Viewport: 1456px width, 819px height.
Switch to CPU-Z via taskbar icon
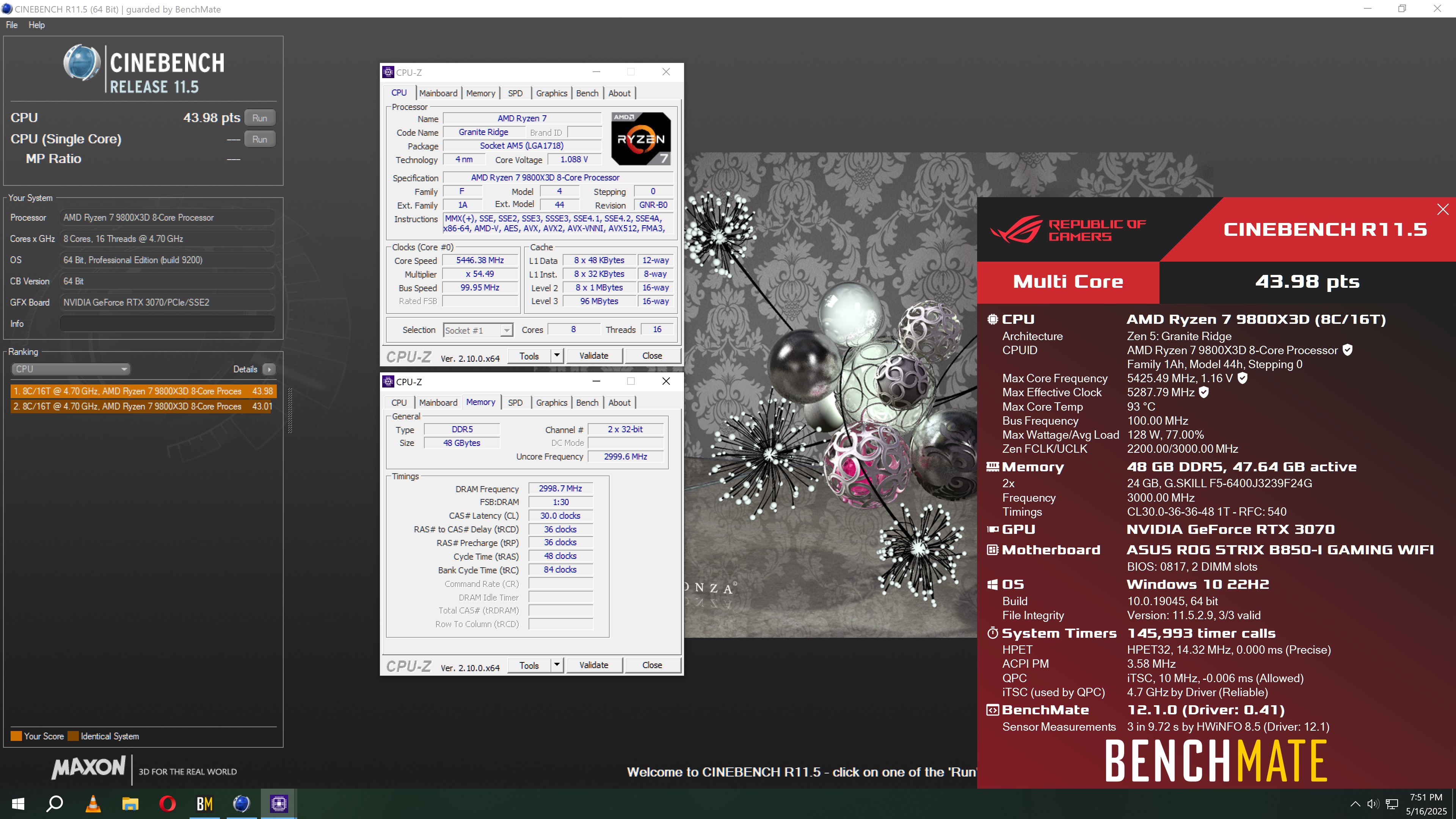279,803
